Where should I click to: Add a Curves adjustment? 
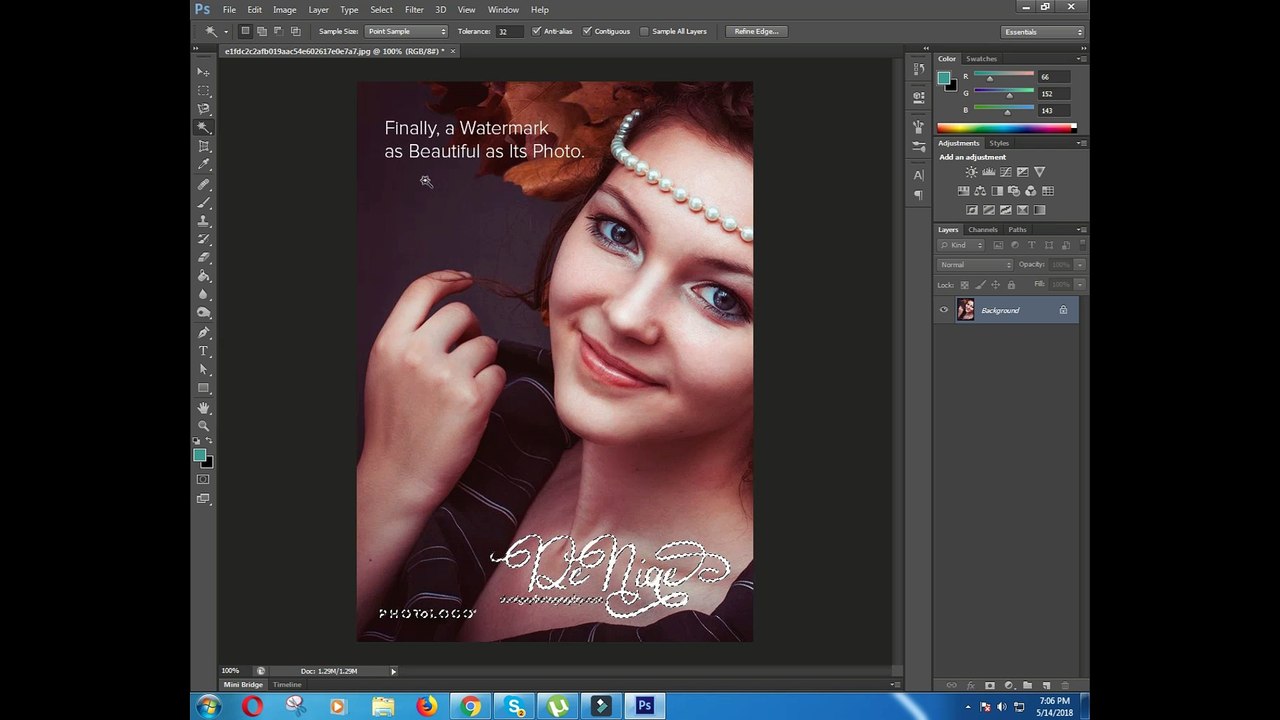pos(1005,172)
